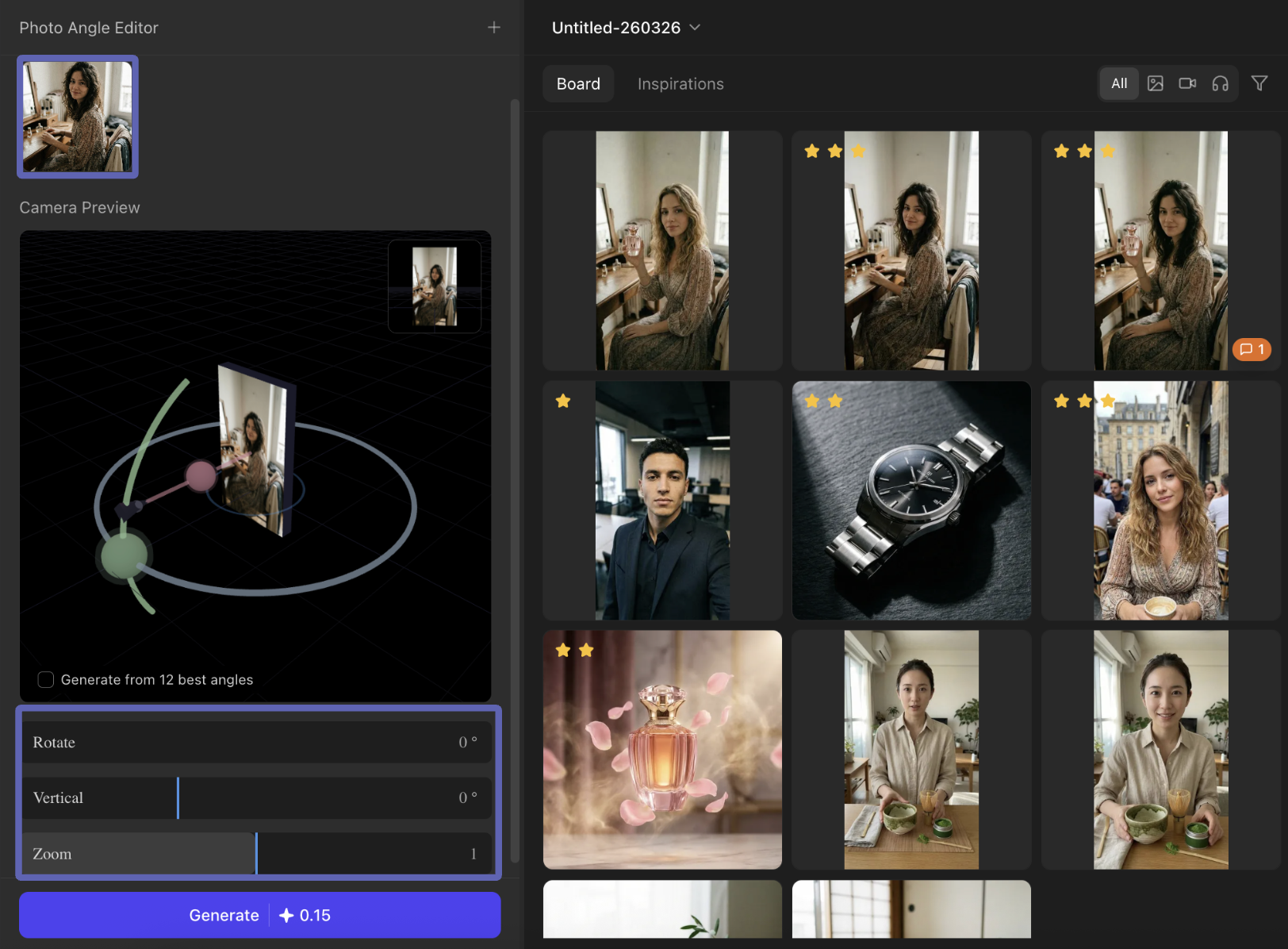Screen dimensions: 1288x949
Task: Filter the board to show only videos
Action: (x=1186, y=83)
